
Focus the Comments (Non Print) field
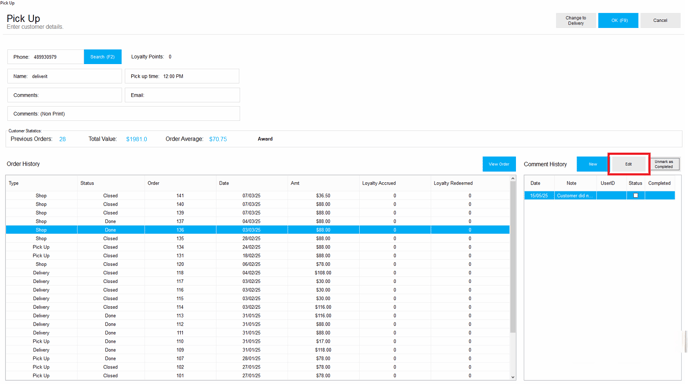point(123,114)
